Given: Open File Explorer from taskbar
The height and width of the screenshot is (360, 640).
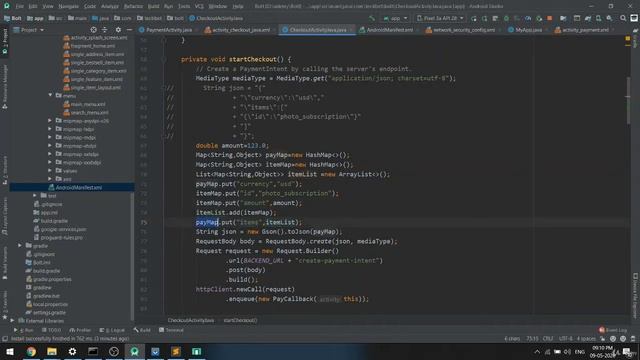Looking at the screenshot, I should [x=52, y=351].
